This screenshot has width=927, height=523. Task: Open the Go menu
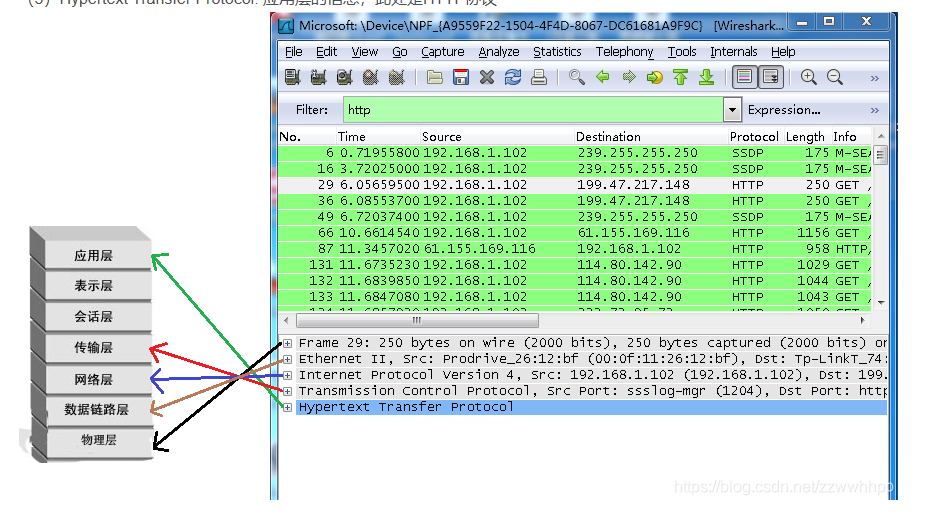tap(400, 52)
